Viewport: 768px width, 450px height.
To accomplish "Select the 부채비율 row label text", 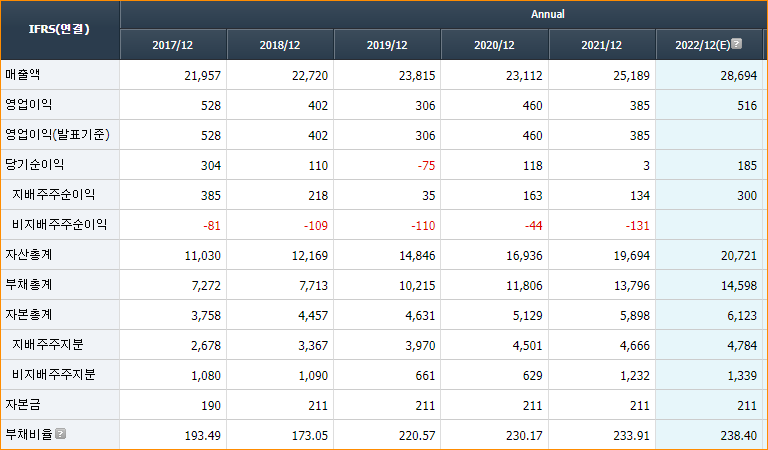I will click(28, 434).
